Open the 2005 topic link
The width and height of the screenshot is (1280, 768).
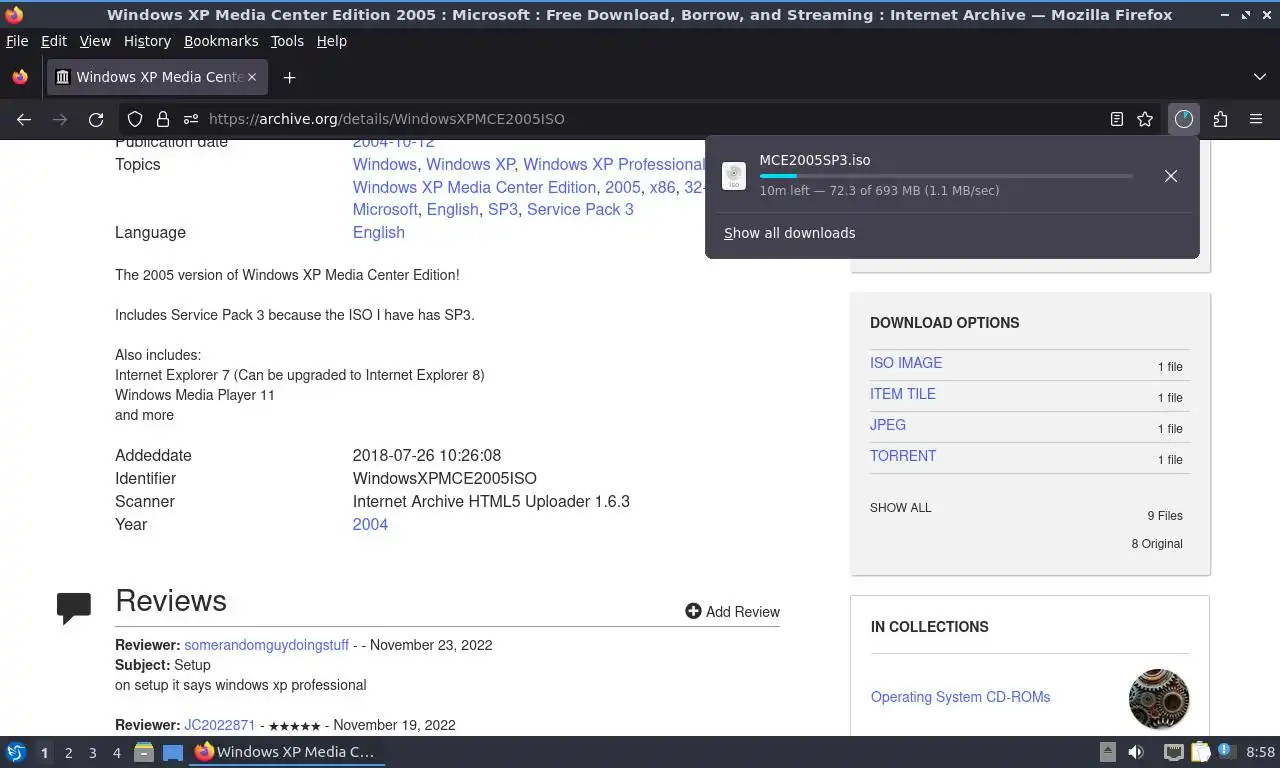click(622, 187)
